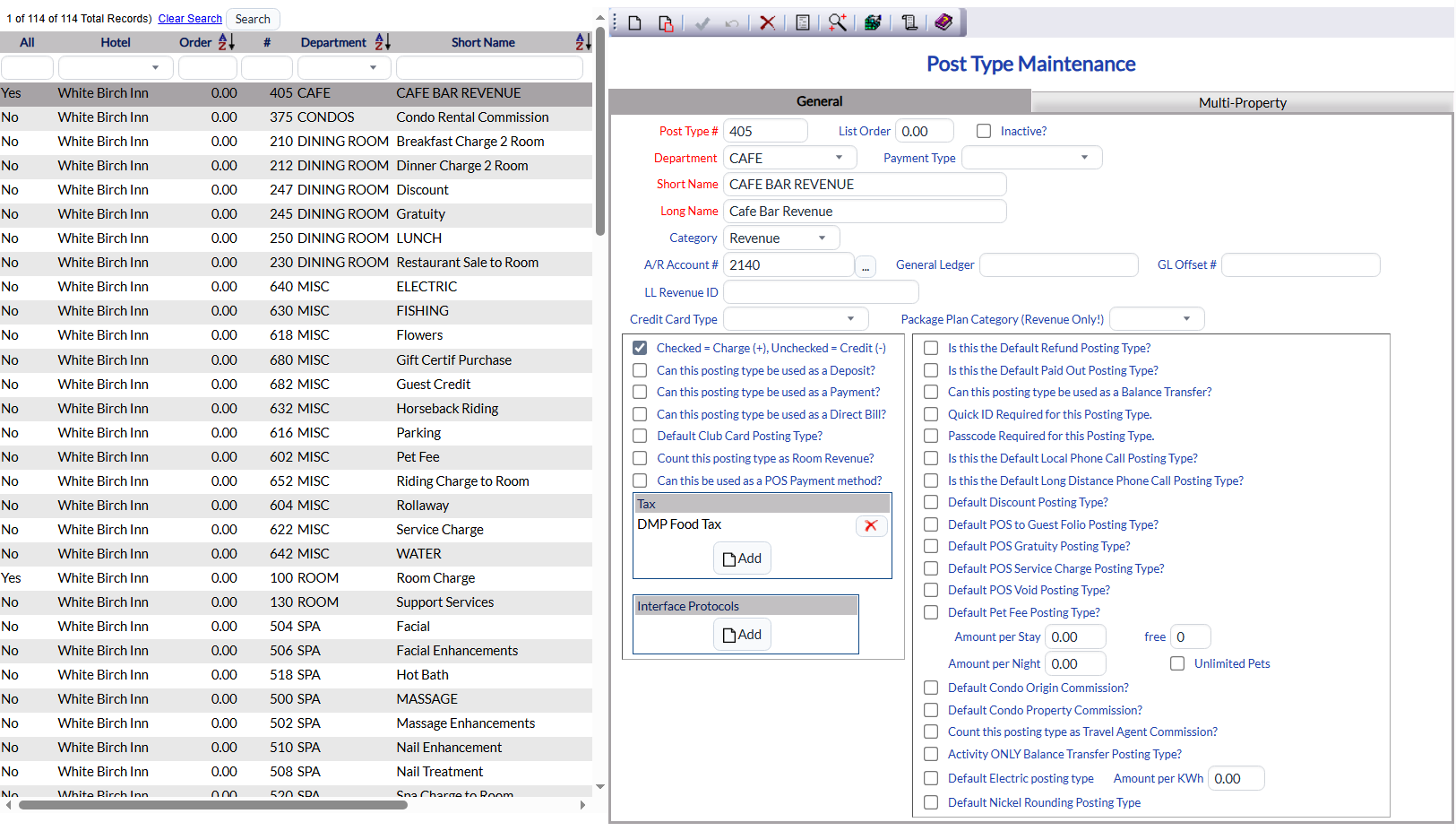Image resolution: width=1456 pixels, height=831 pixels.
Task: Click the magnifying glass Search icon
Action: pyautogui.click(x=838, y=22)
